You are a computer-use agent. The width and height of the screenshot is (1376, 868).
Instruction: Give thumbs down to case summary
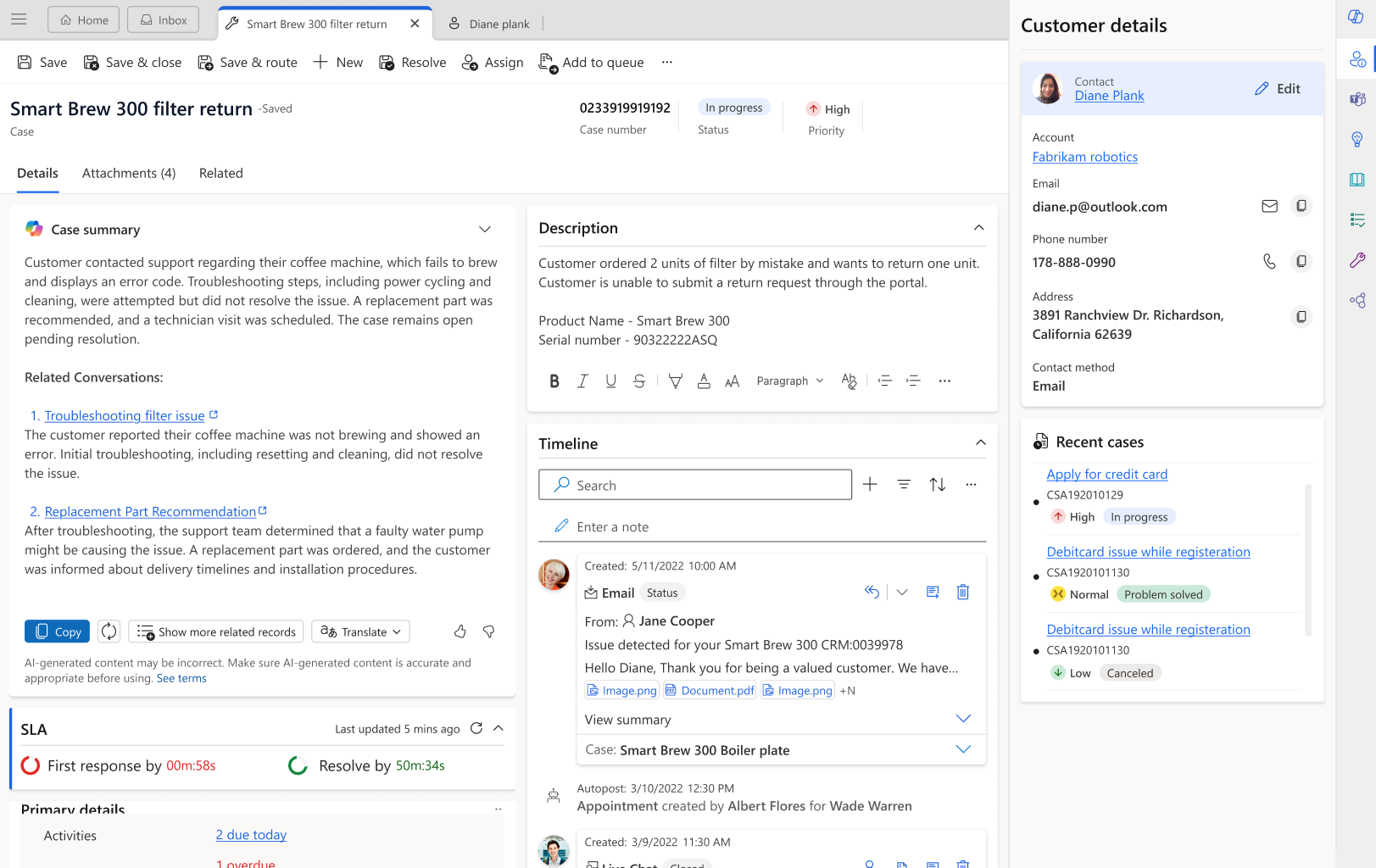click(489, 632)
